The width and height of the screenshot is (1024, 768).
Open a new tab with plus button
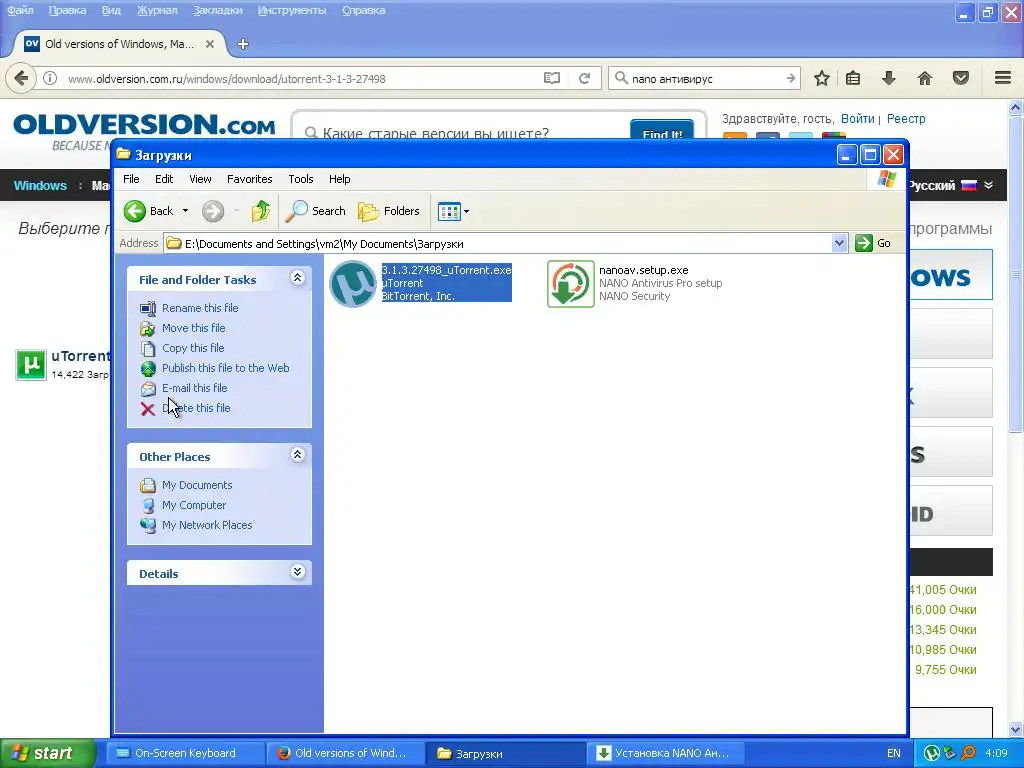coord(243,44)
